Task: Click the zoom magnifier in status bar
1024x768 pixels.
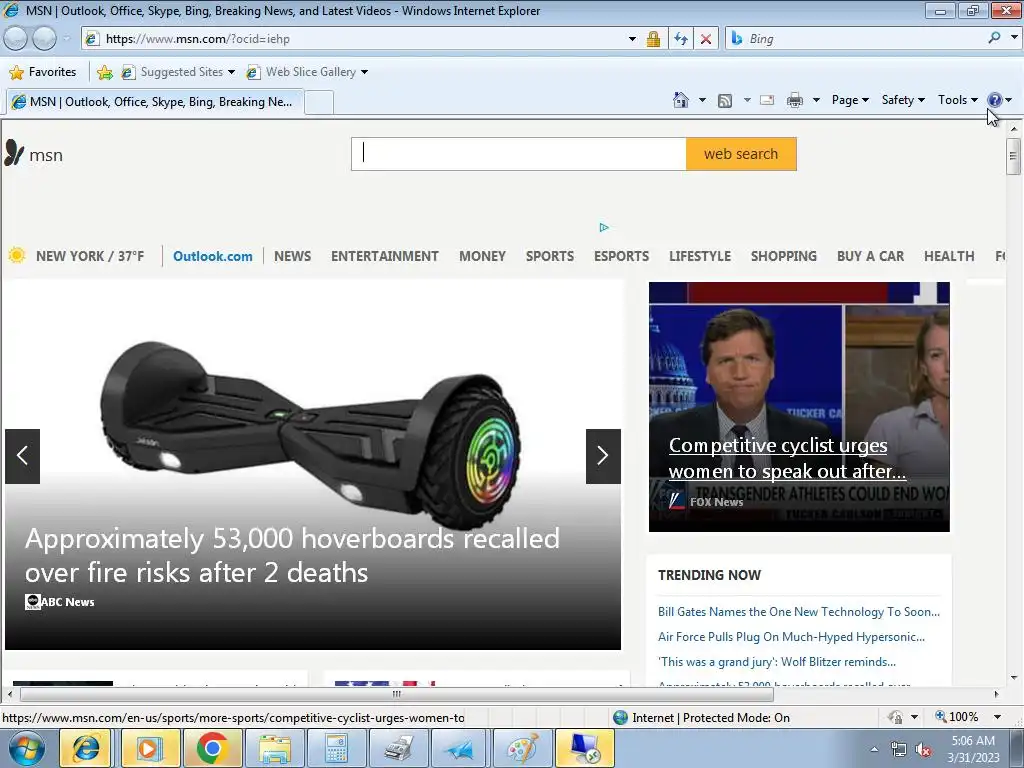Action: click(x=941, y=716)
